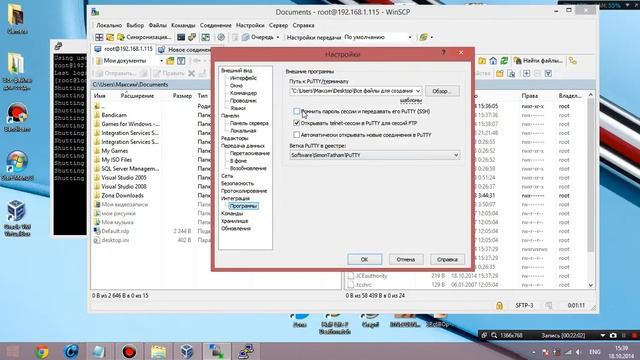Select Интеграция in settings tree

click(235, 198)
